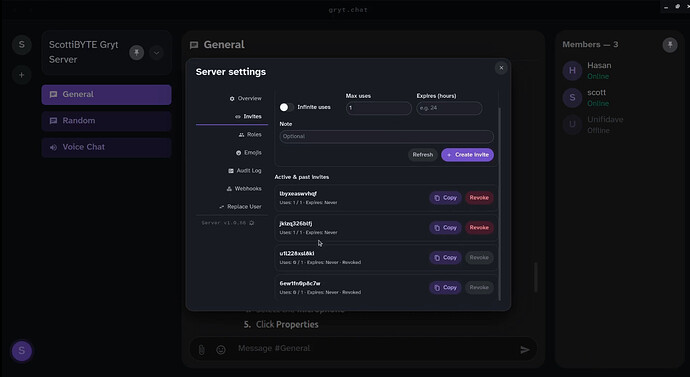690x377 pixels.
Task: Click the Refresh button
Action: pos(422,155)
